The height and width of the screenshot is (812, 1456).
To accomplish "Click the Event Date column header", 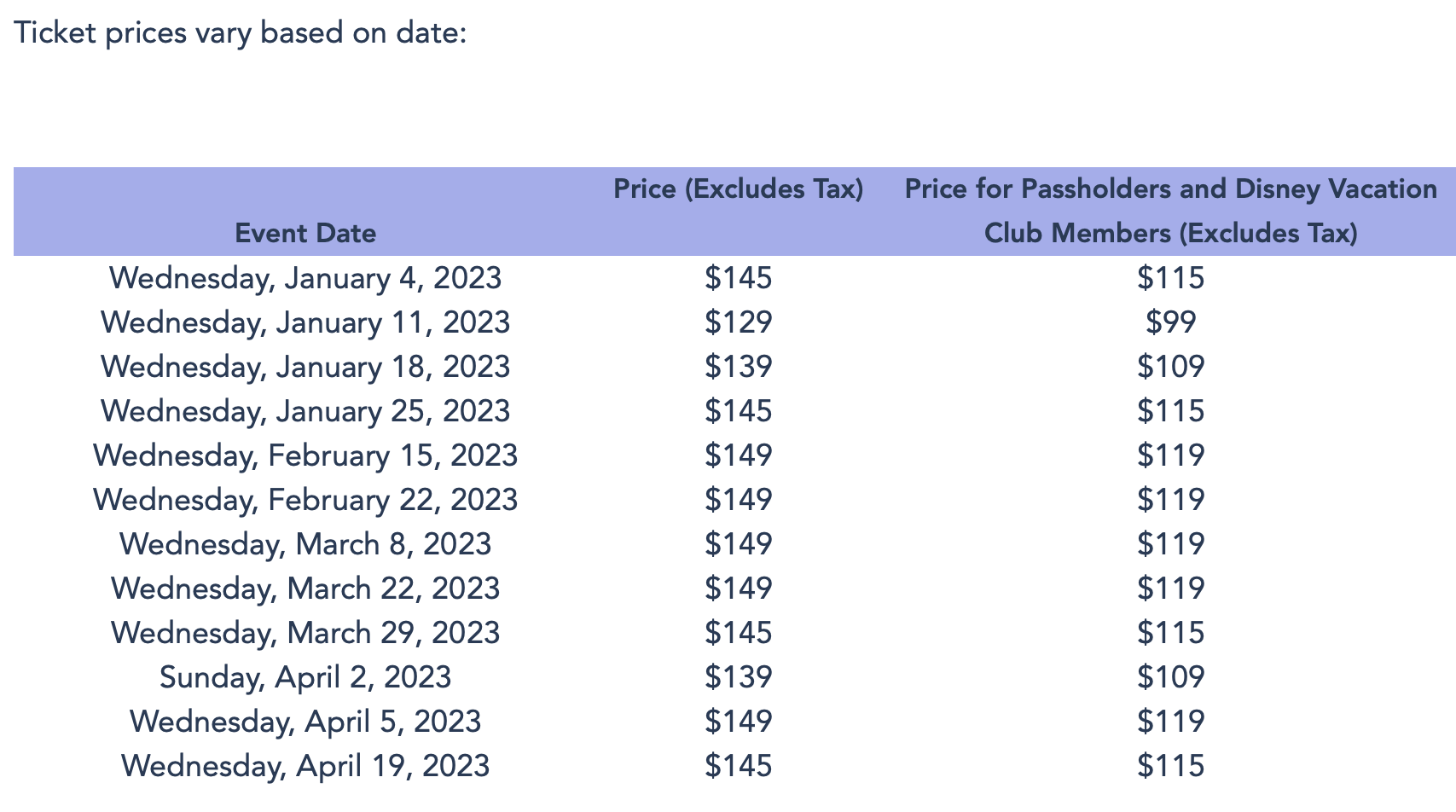I will click(x=305, y=233).
